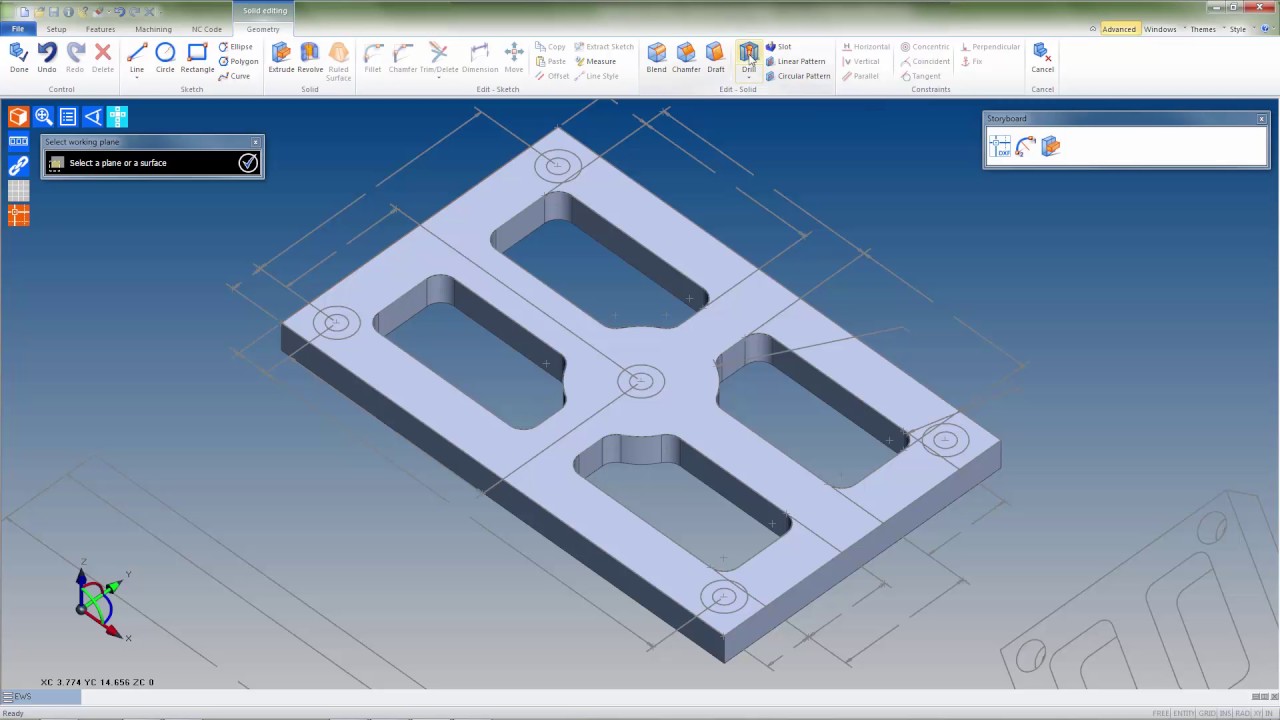Choose the Polygon sketch tool
This screenshot has height=720, width=1280.
(x=238, y=61)
